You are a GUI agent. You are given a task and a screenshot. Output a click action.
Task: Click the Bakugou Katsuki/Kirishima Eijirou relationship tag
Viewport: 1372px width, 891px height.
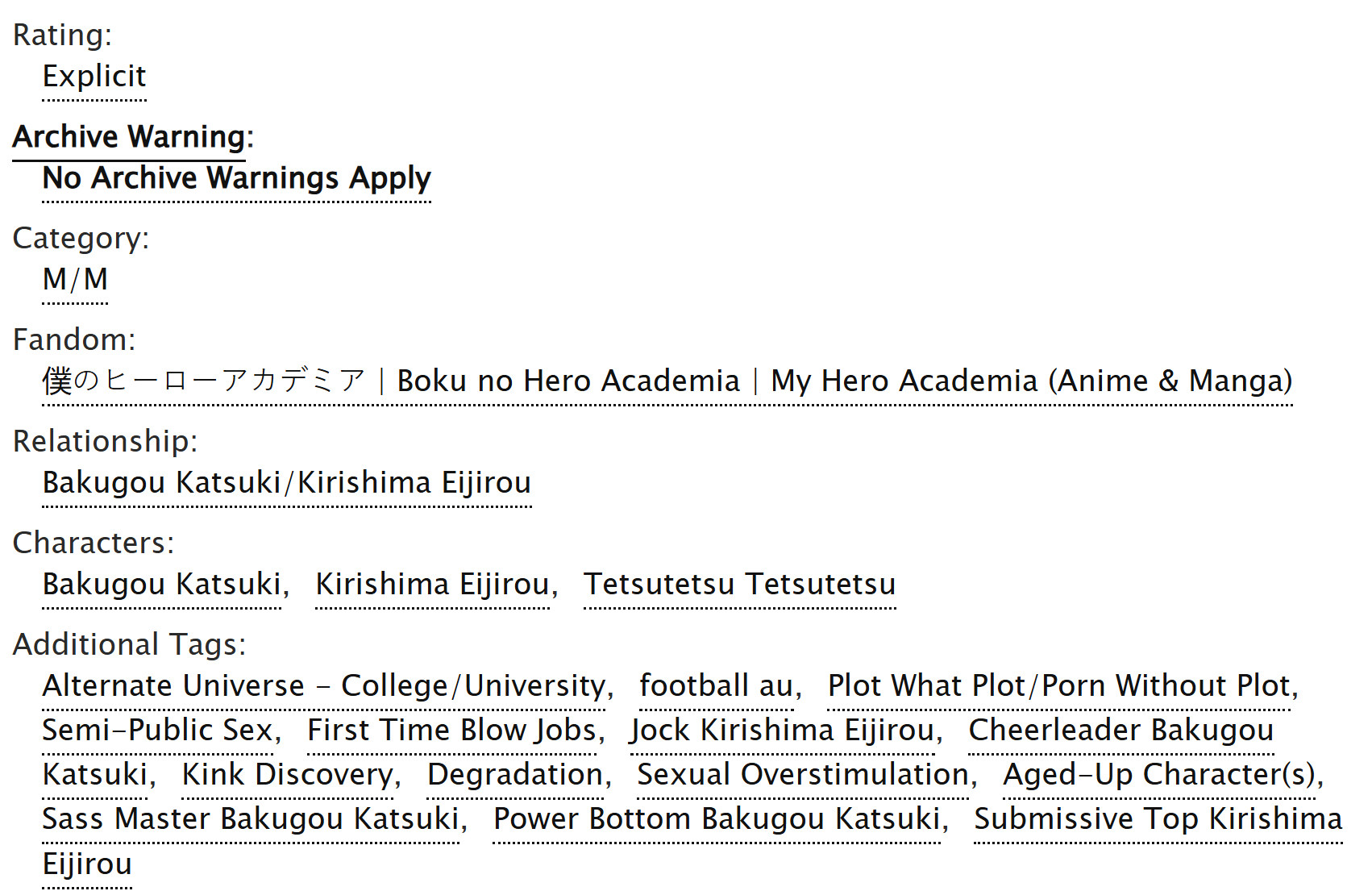pos(286,483)
